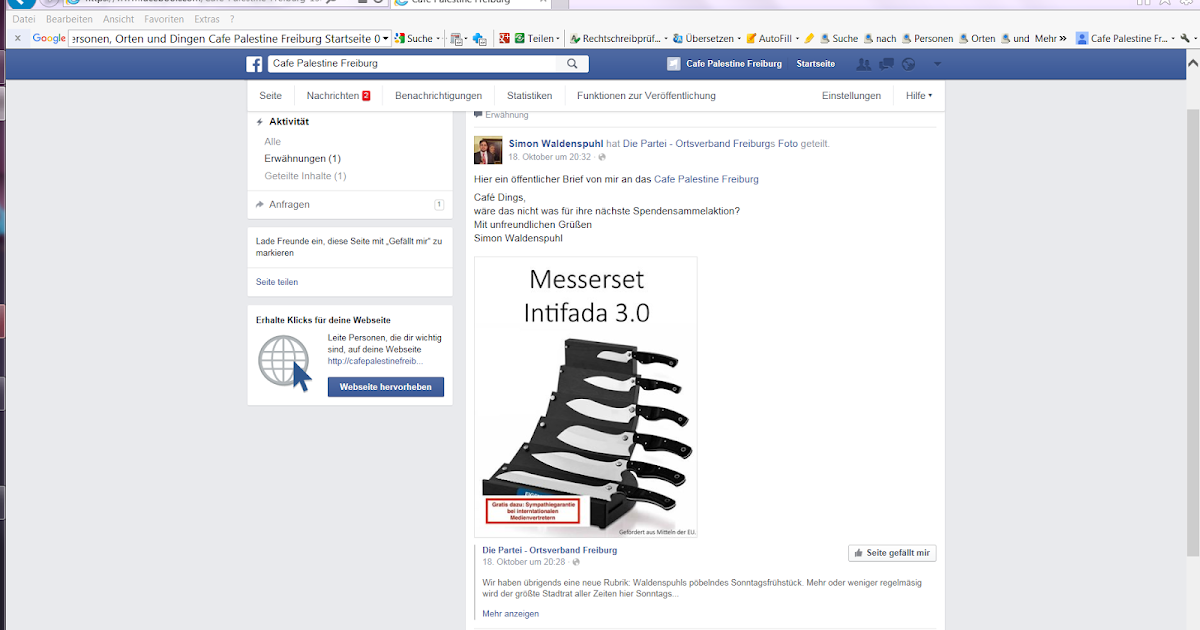
Task: Expand the AutoFill dropdown arrow
Action: pos(795,39)
